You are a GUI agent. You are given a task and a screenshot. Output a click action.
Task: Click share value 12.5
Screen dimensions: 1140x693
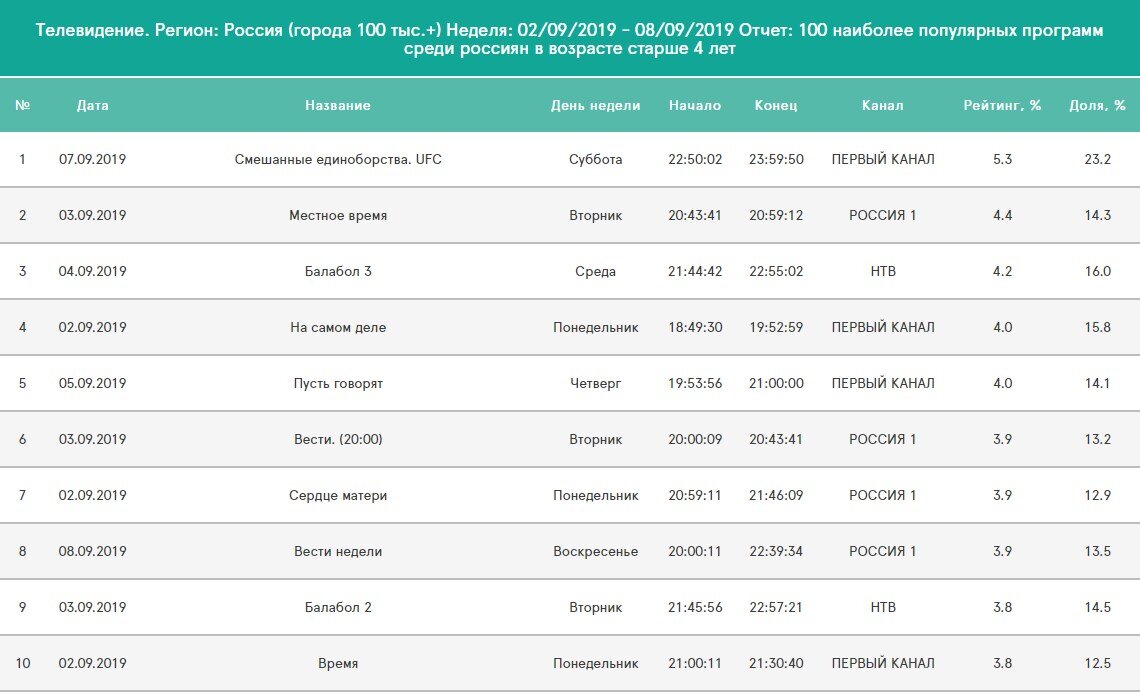[x=1098, y=663]
